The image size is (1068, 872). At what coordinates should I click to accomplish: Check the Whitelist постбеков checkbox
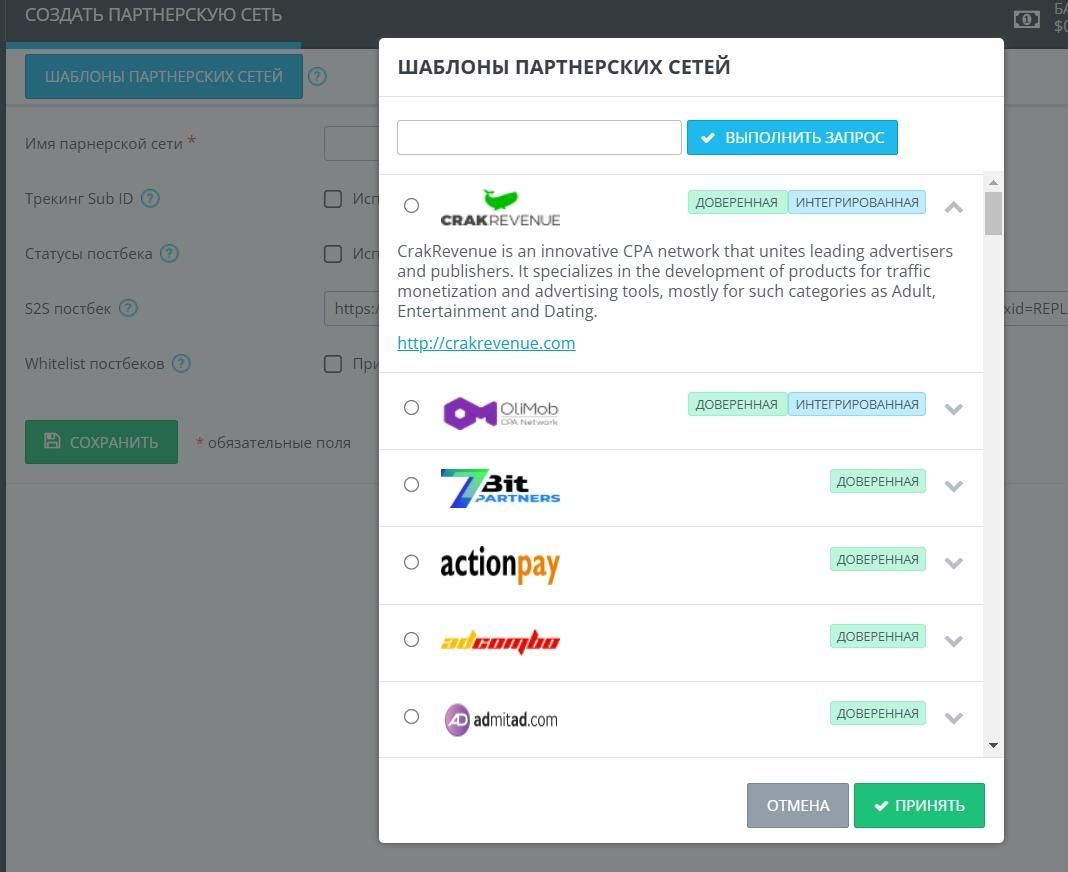coord(333,364)
